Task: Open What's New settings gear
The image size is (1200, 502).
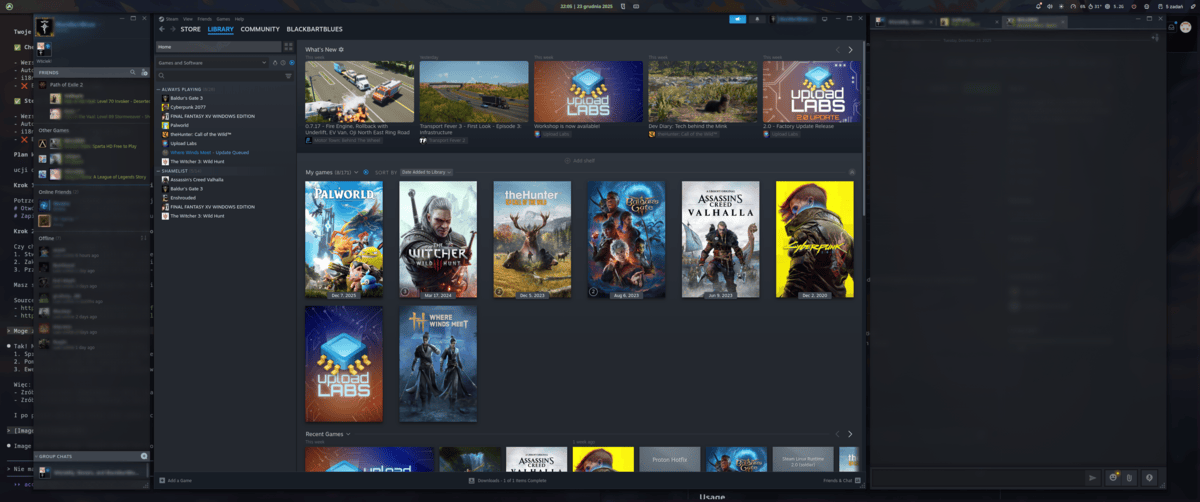Action: [341, 49]
